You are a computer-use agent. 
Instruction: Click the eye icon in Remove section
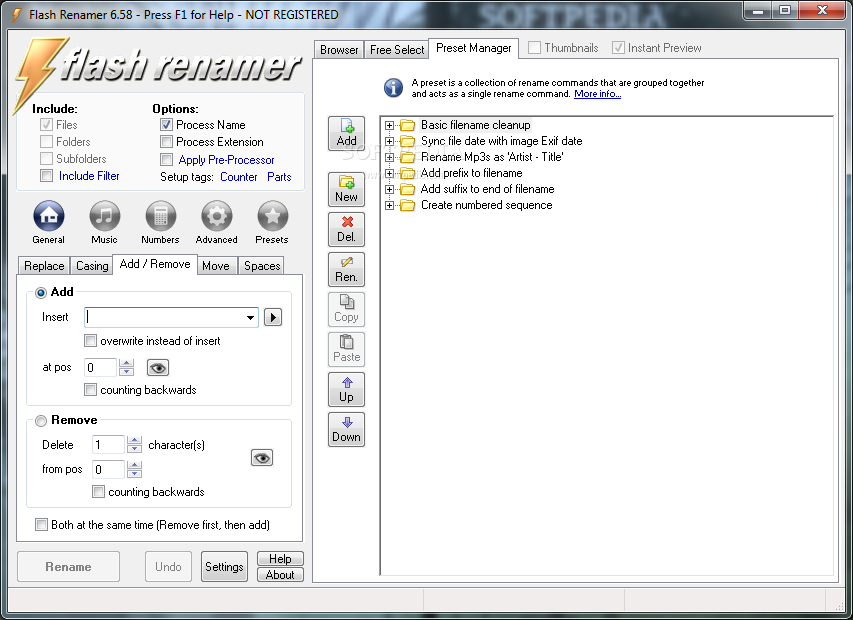point(262,458)
